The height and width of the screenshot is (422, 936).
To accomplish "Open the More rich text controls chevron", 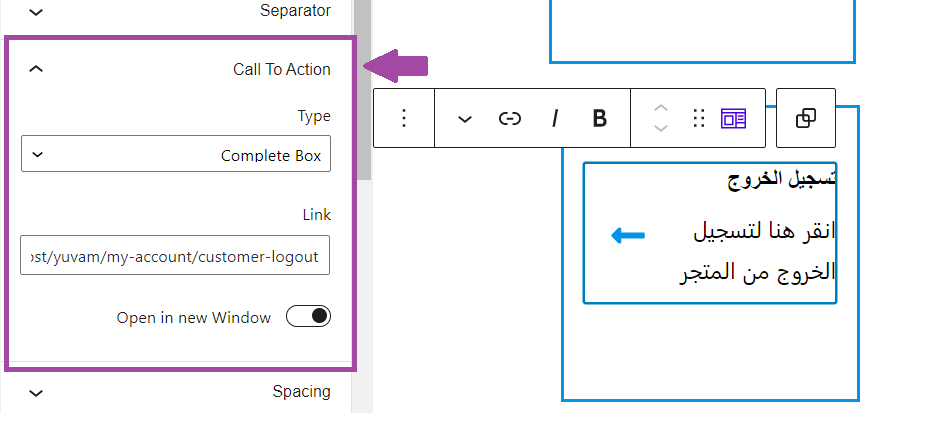I will [x=464, y=119].
